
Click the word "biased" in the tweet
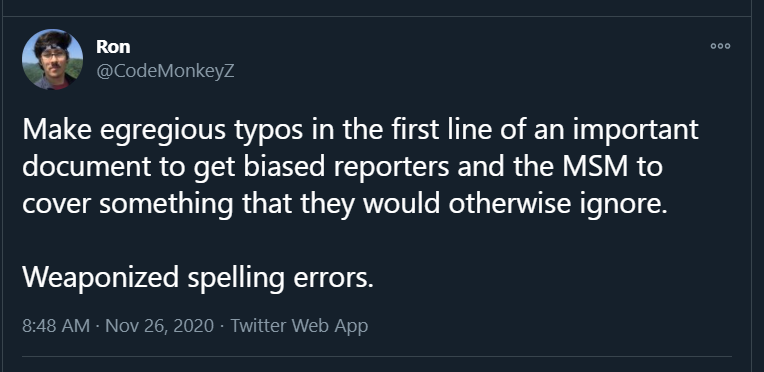click(x=284, y=166)
